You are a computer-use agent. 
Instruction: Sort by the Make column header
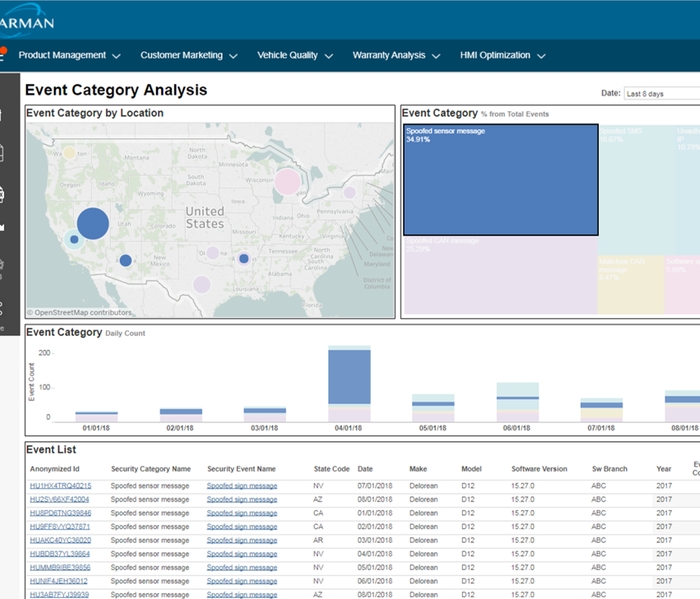tap(418, 469)
